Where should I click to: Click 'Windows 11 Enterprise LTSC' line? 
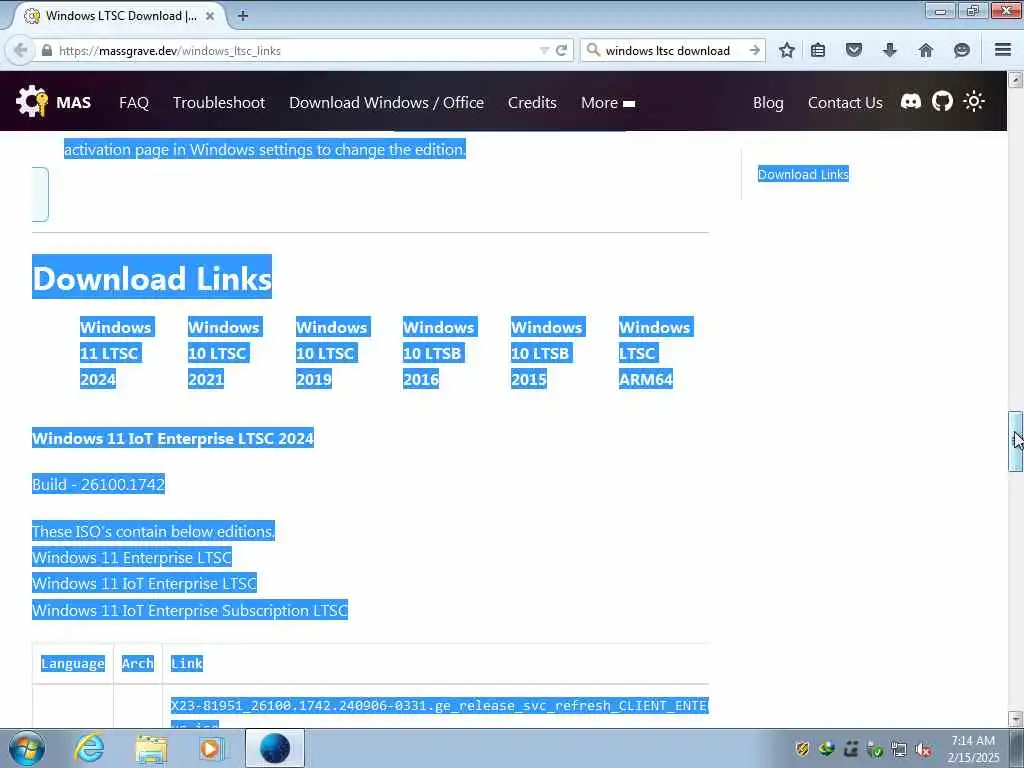(x=132, y=557)
